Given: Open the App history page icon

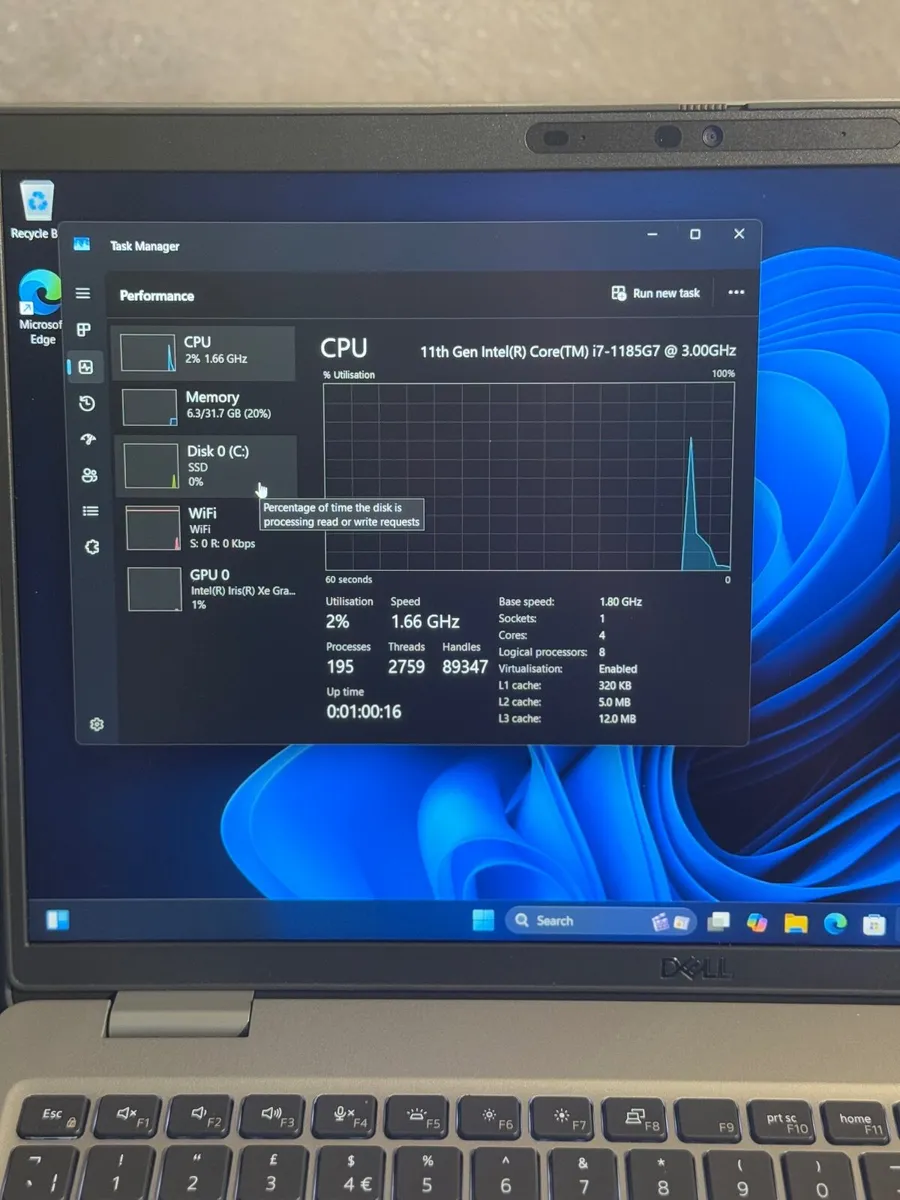Looking at the screenshot, I should point(87,403).
